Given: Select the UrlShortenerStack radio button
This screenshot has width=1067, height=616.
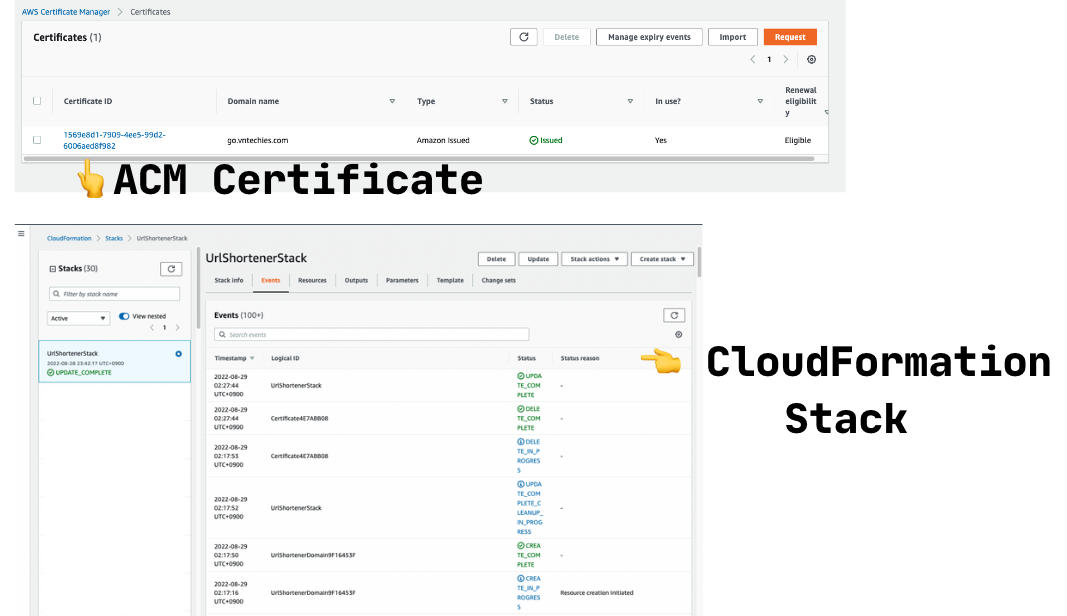Looking at the screenshot, I should point(178,354).
